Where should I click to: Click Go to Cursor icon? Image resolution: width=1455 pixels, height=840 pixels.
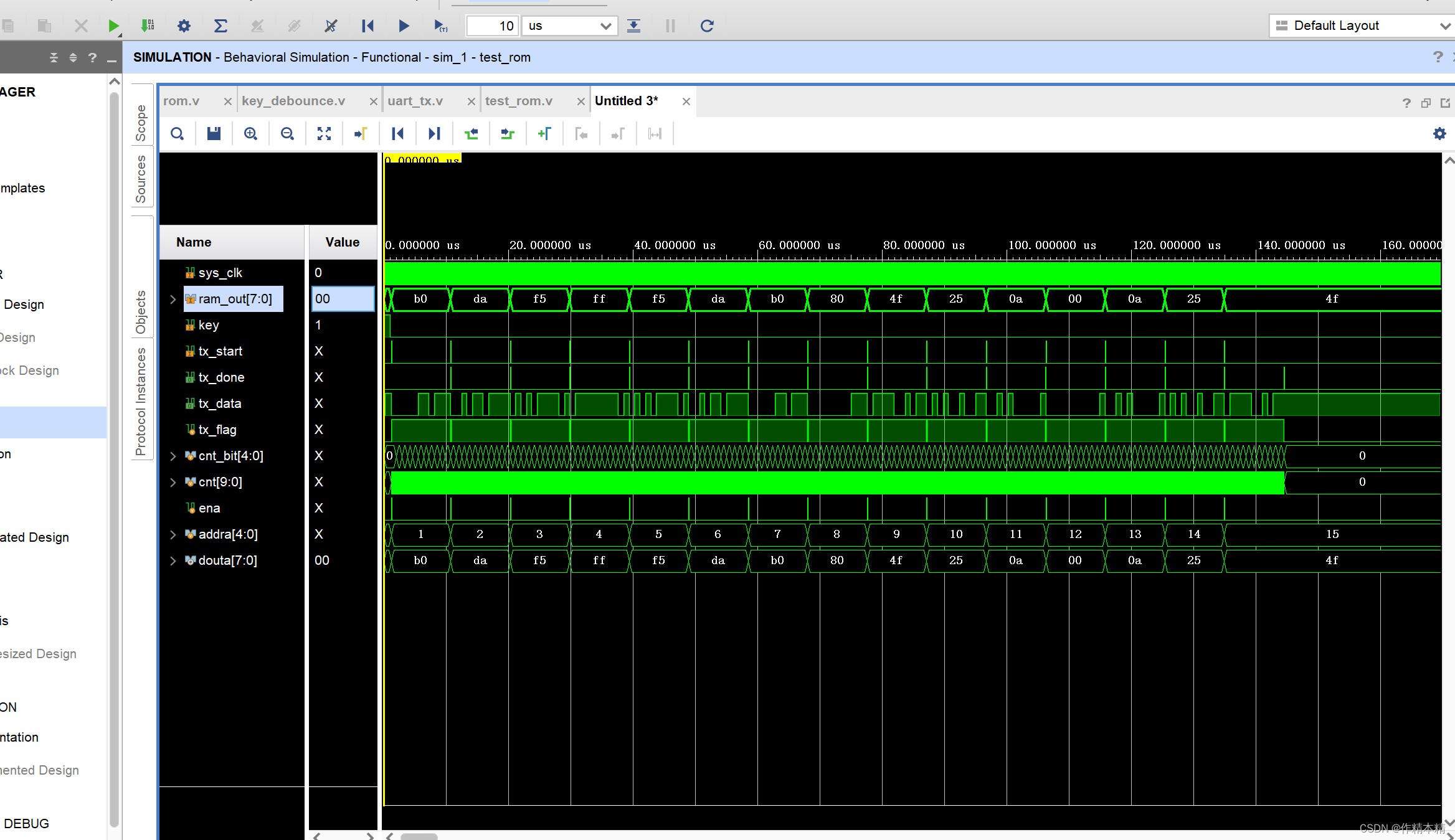pyautogui.click(x=361, y=134)
